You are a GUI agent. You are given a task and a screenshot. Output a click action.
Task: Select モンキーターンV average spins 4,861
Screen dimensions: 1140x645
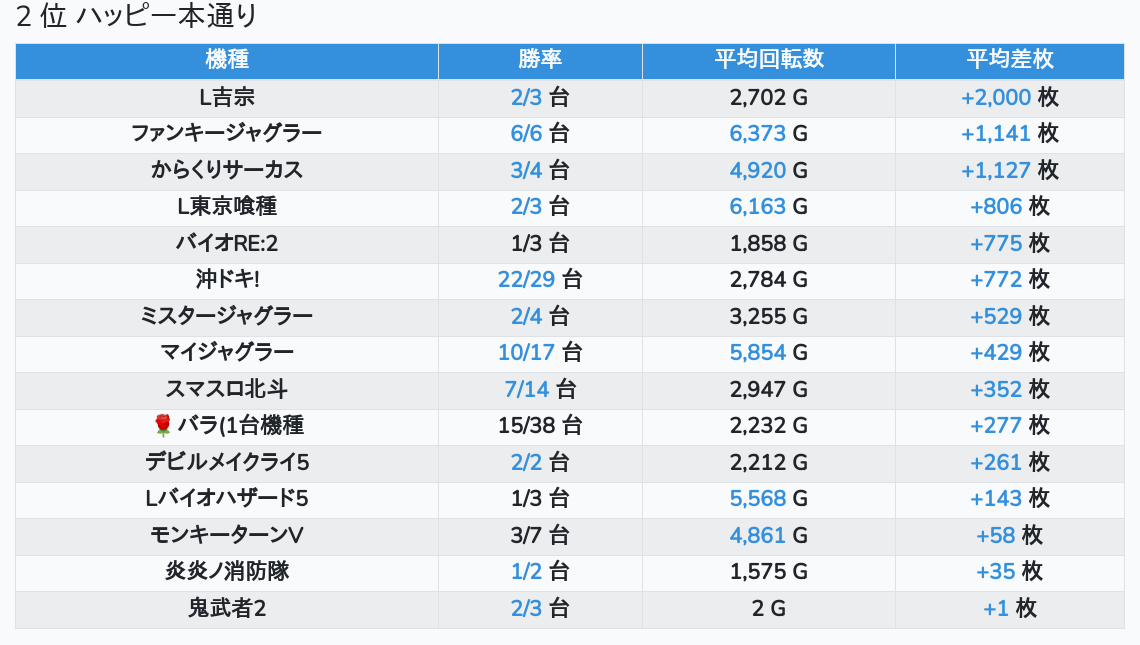click(758, 535)
